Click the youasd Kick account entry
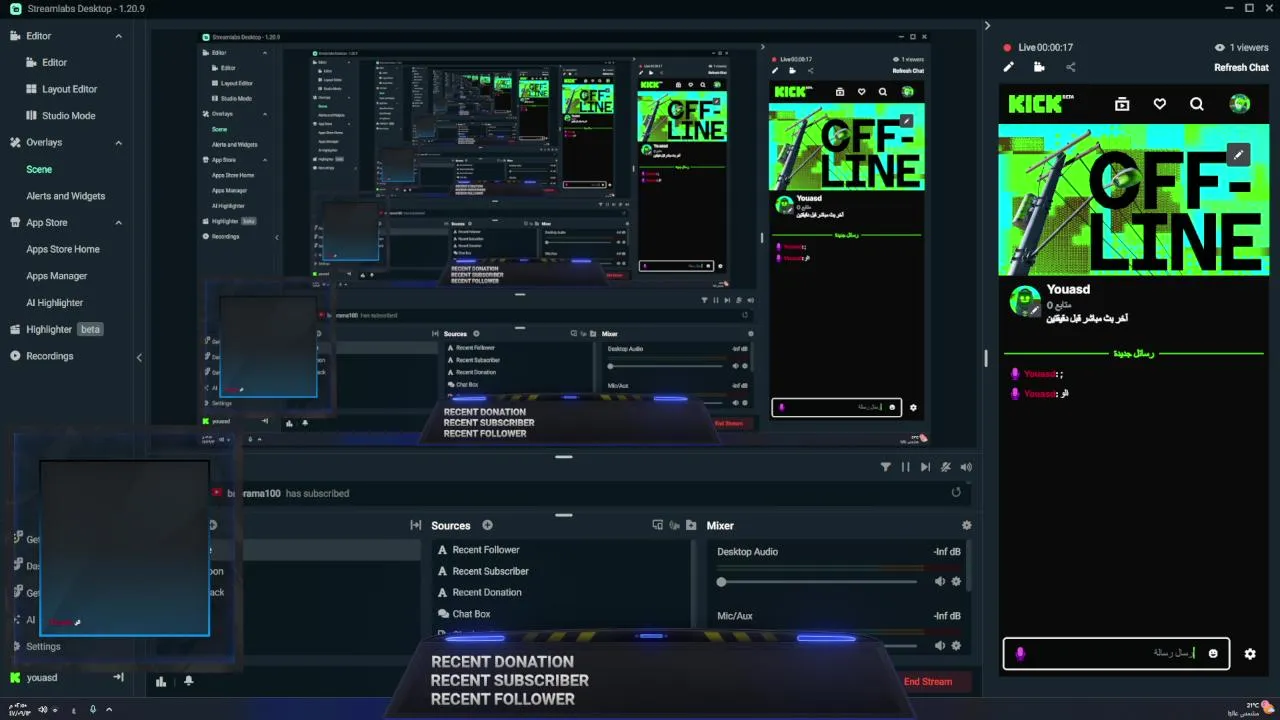Screen dimensions: 1280x720 pos(42,678)
